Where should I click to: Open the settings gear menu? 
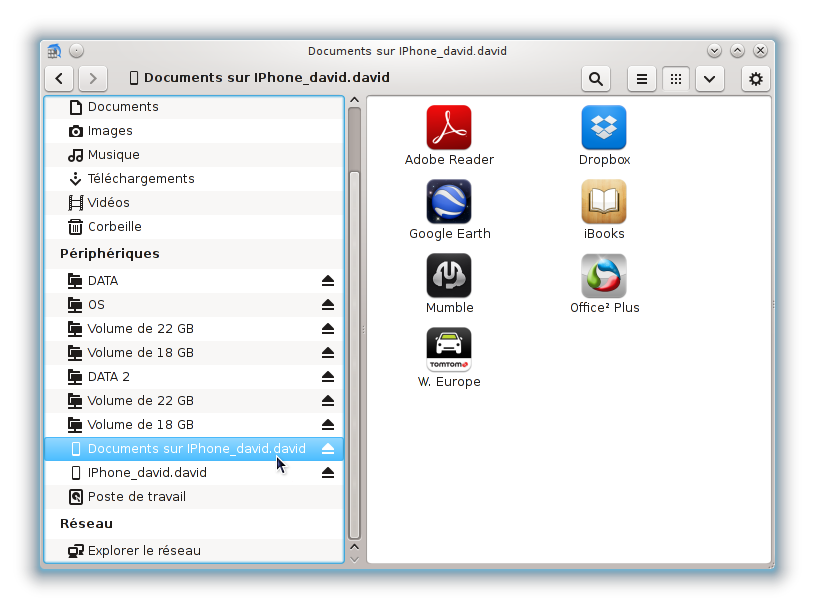pos(755,79)
